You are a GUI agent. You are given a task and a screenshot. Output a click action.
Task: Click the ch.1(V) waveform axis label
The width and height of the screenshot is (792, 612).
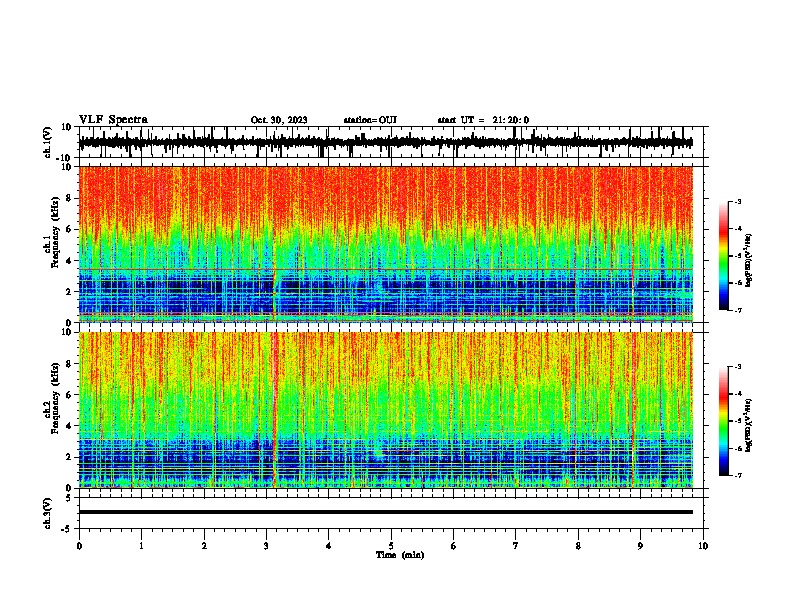48,142
